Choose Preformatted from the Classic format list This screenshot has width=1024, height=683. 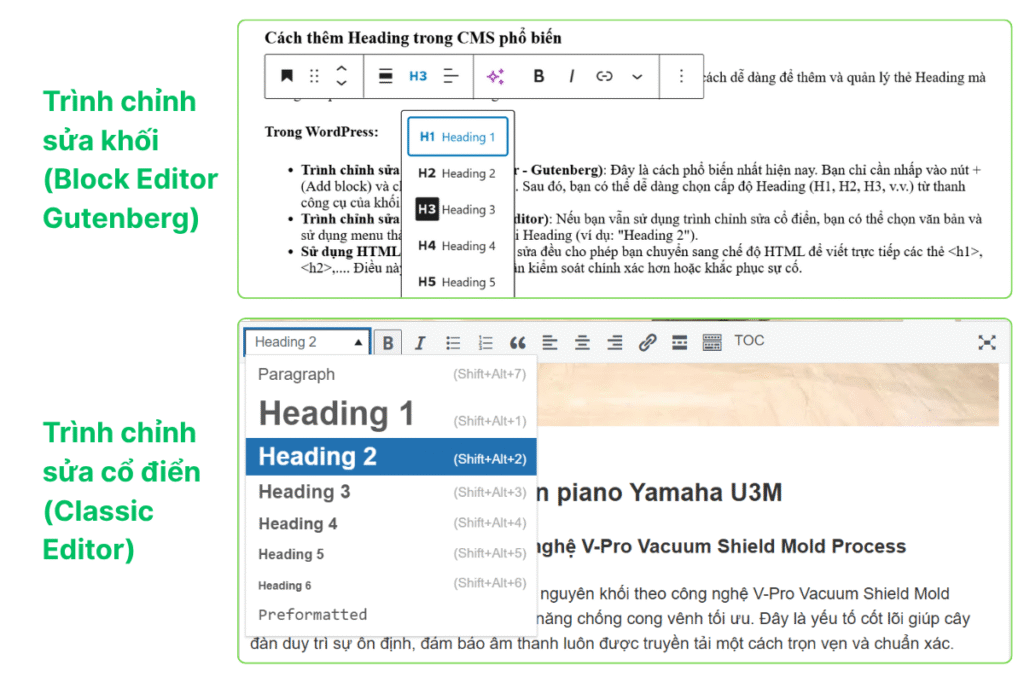click(312, 614)
